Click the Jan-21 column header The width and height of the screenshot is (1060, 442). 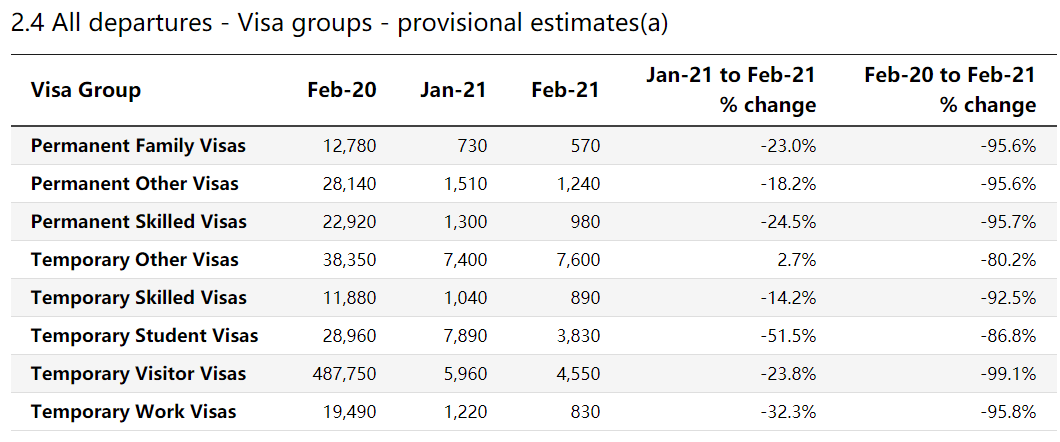point(453,90)
